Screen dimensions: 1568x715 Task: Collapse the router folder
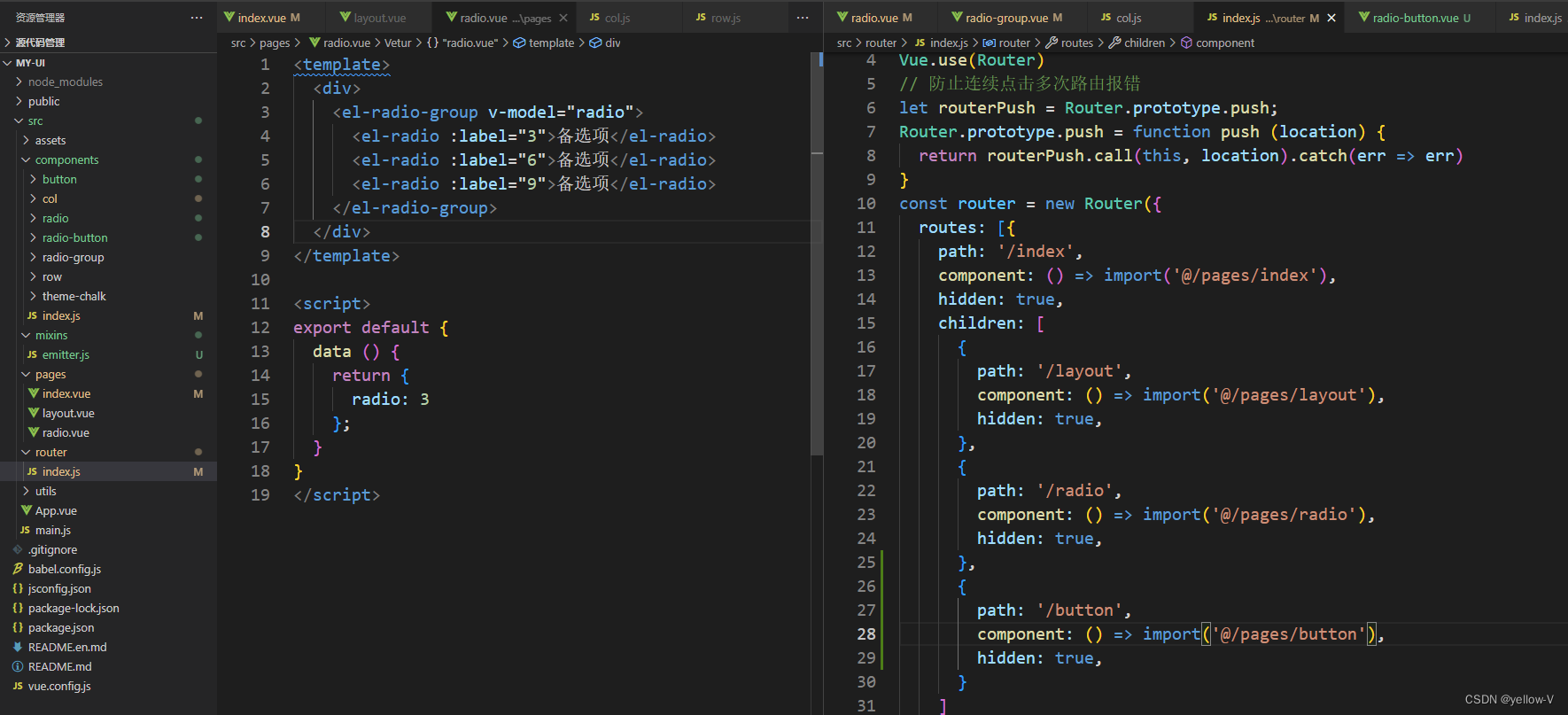tap(27, 452)
